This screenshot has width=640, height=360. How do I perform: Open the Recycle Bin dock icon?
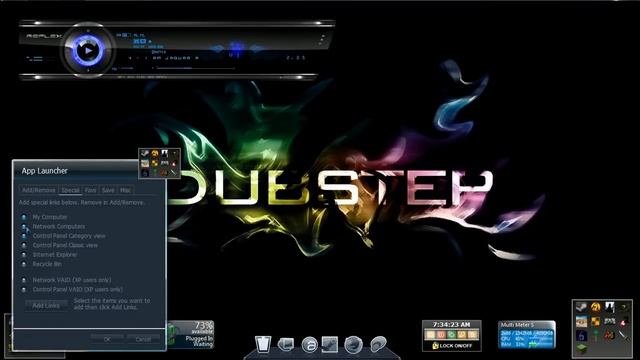click(x=263, y=344)
